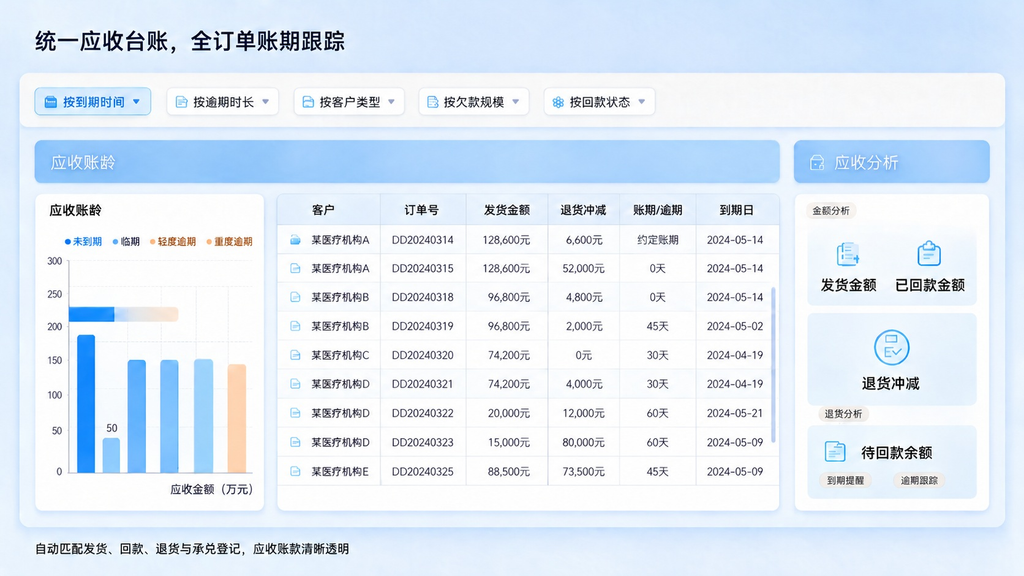Viewport: 1024px width, 576px height.
Task: Click the 某医疗机构E customer cell
Action: (x=340, y=472)
